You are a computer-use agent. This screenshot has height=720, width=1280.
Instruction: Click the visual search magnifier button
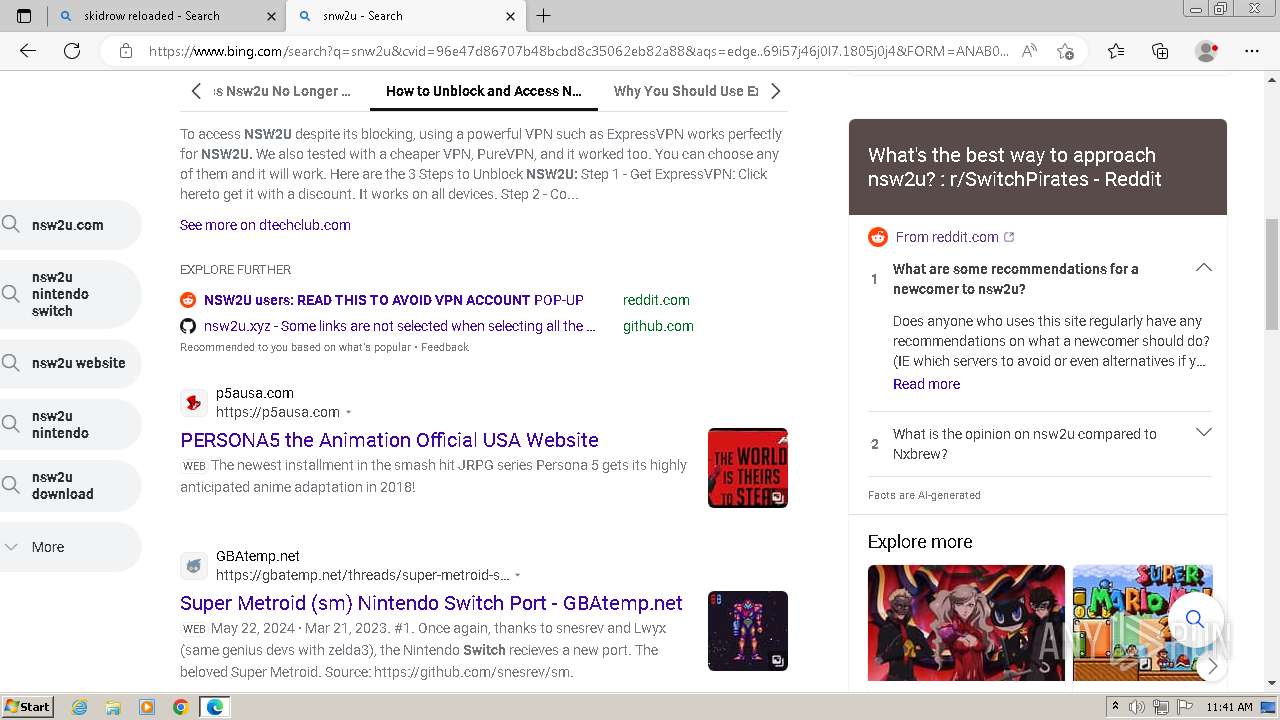(x=1195, y=620)
